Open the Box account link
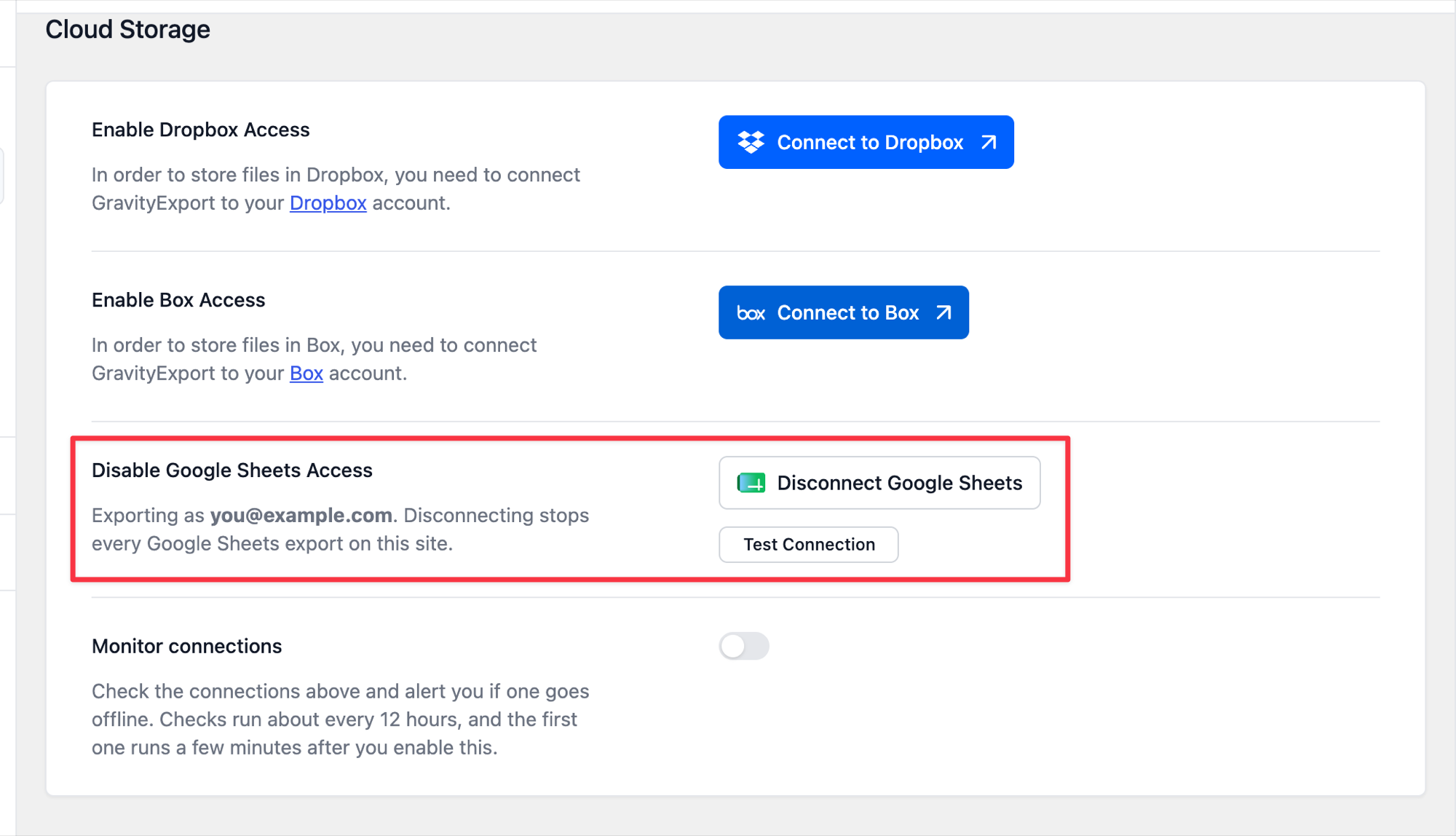 (x=306, y=373)
